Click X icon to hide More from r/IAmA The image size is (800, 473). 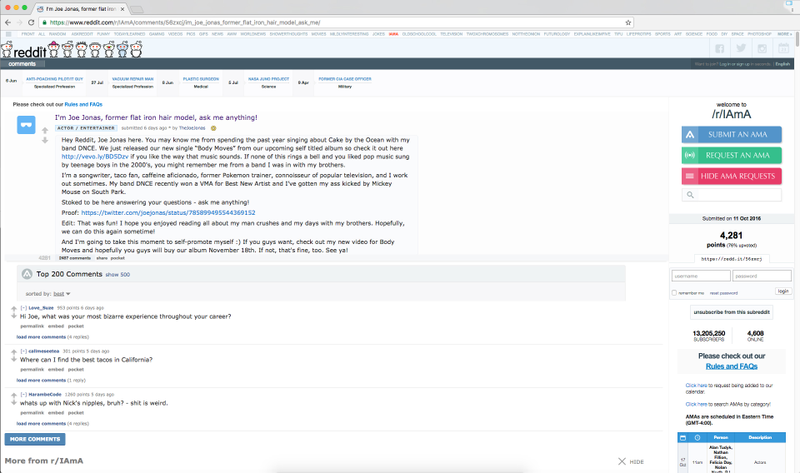(622, 461)
